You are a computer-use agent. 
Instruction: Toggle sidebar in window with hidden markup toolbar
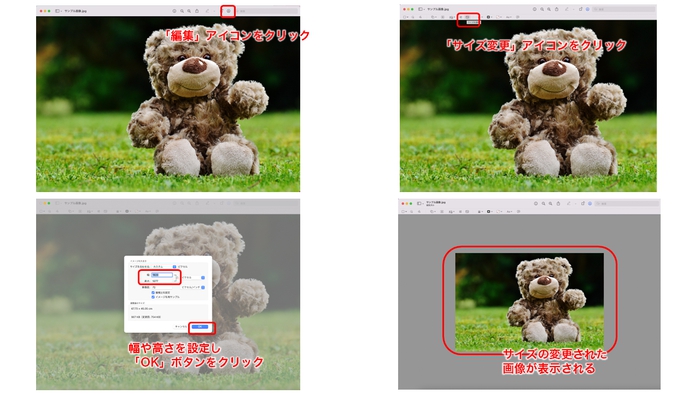(x=57, y=11)
